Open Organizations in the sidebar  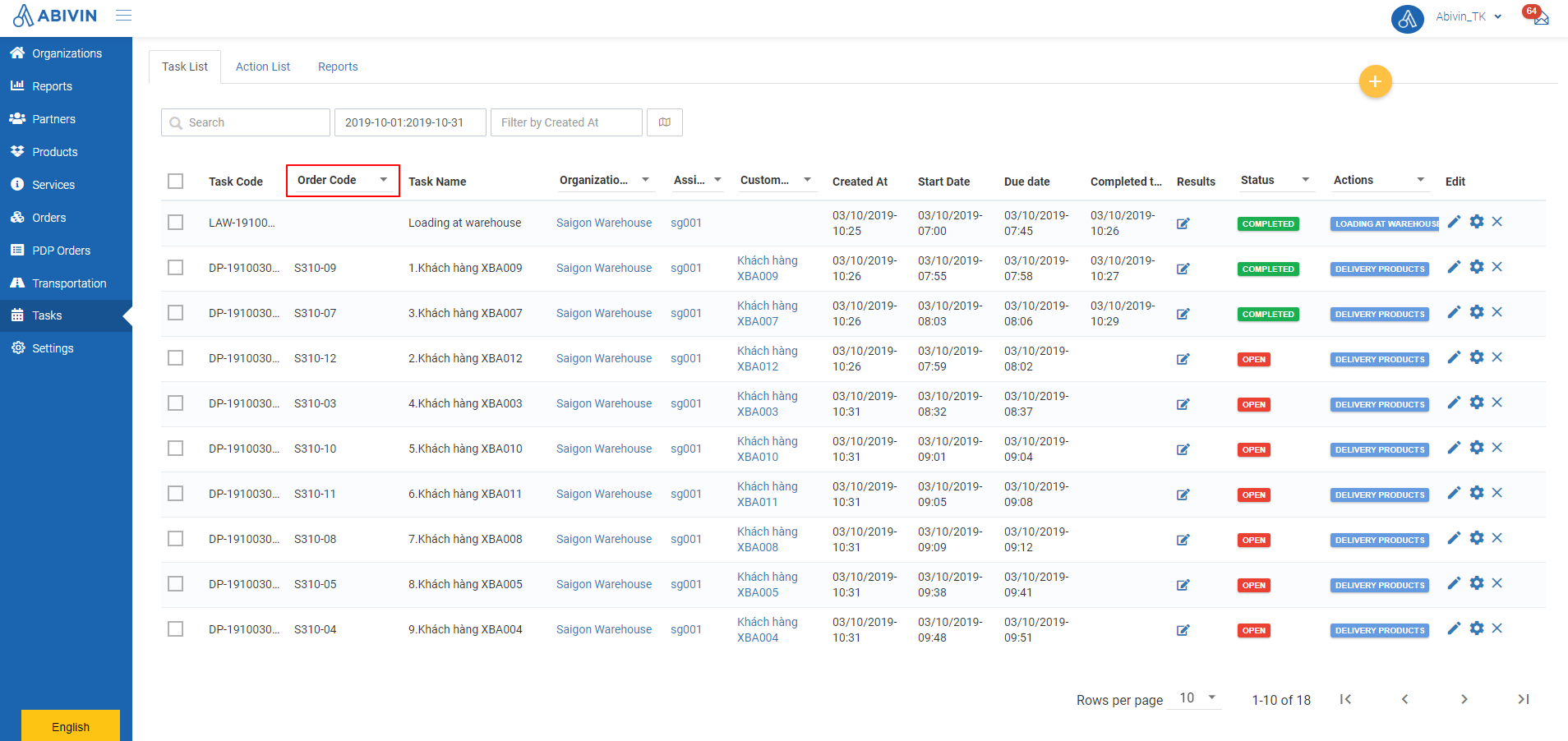click(x=66, y=53)
